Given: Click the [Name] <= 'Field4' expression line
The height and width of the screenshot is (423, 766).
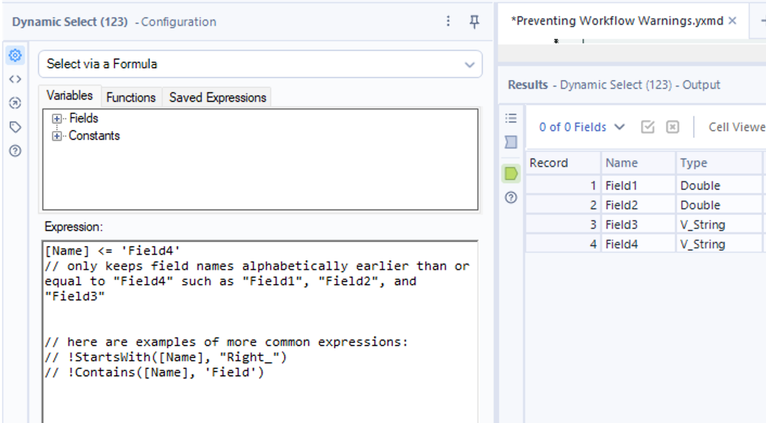Looking at the screenshot, I should click(112, 251).
